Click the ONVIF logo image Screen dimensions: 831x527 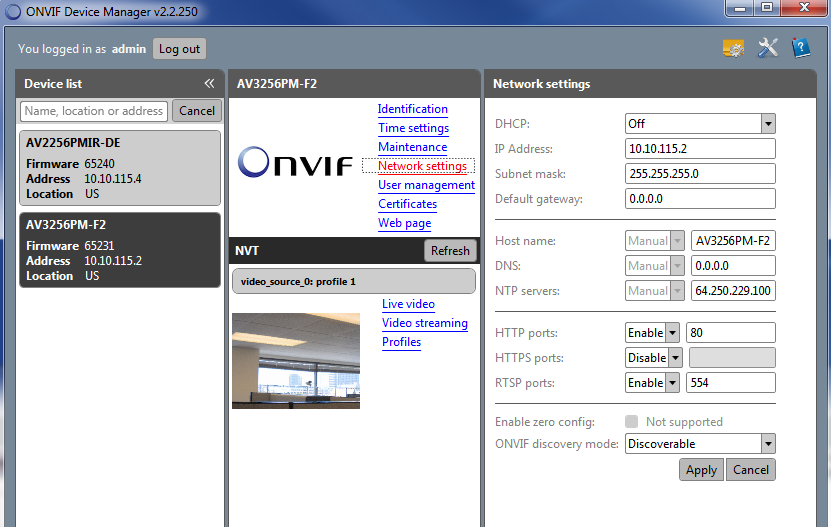coord(295,162)
